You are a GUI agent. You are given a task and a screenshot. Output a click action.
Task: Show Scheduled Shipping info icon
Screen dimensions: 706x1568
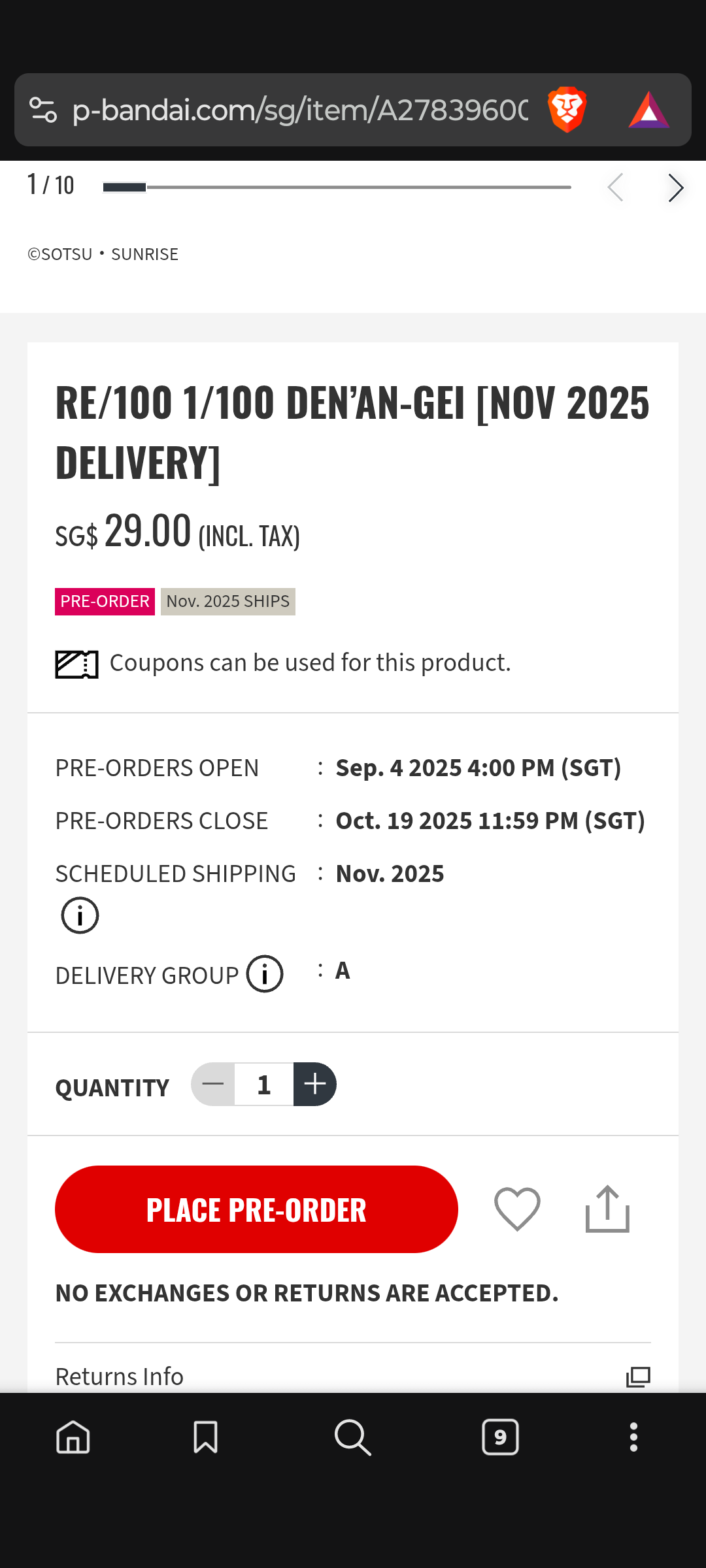click(80, 915)
